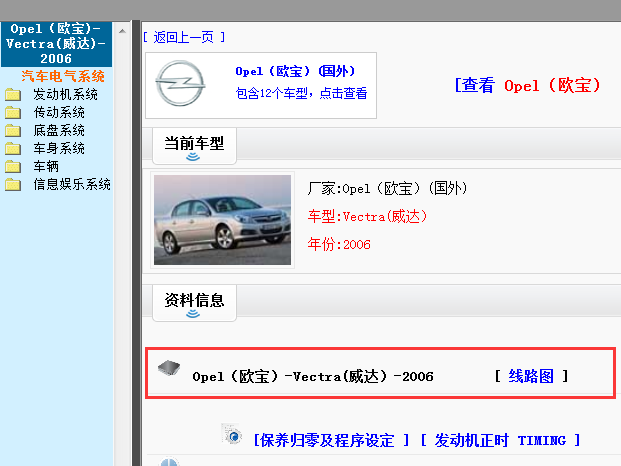Open the 车身系统 folder icon
This screenshot has width=621, height=466.
point(13,148)
